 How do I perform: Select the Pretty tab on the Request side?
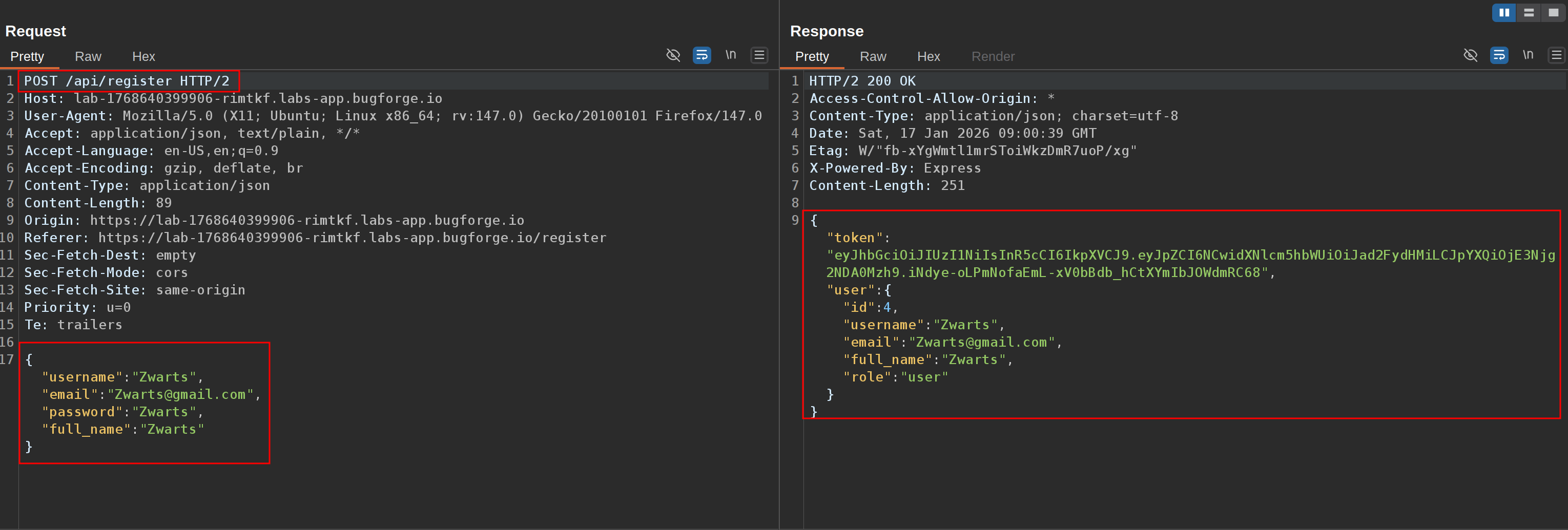(28, 57)
